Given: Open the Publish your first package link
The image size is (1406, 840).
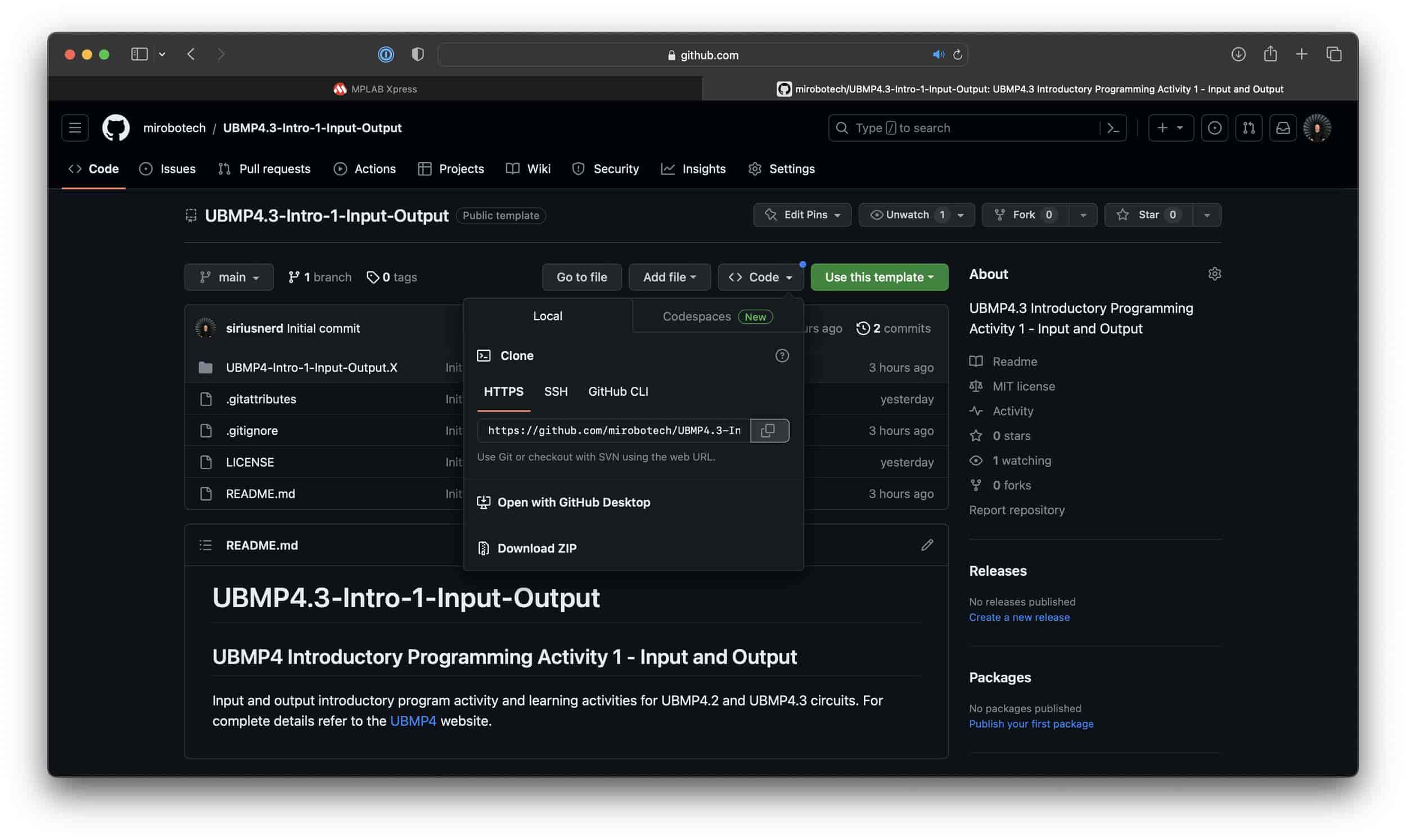Looking at the screenshot, I should pyautogui.click(x=1031, y=724).
